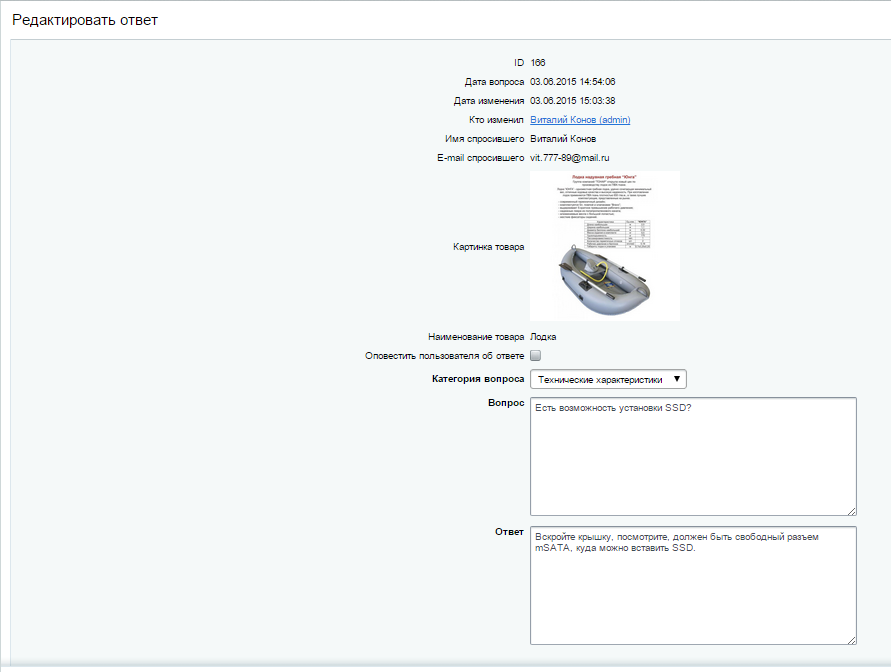Focus the Вопрос text area
The width and height of the screenshot is (891, 672).
click(x=692, y=456)
